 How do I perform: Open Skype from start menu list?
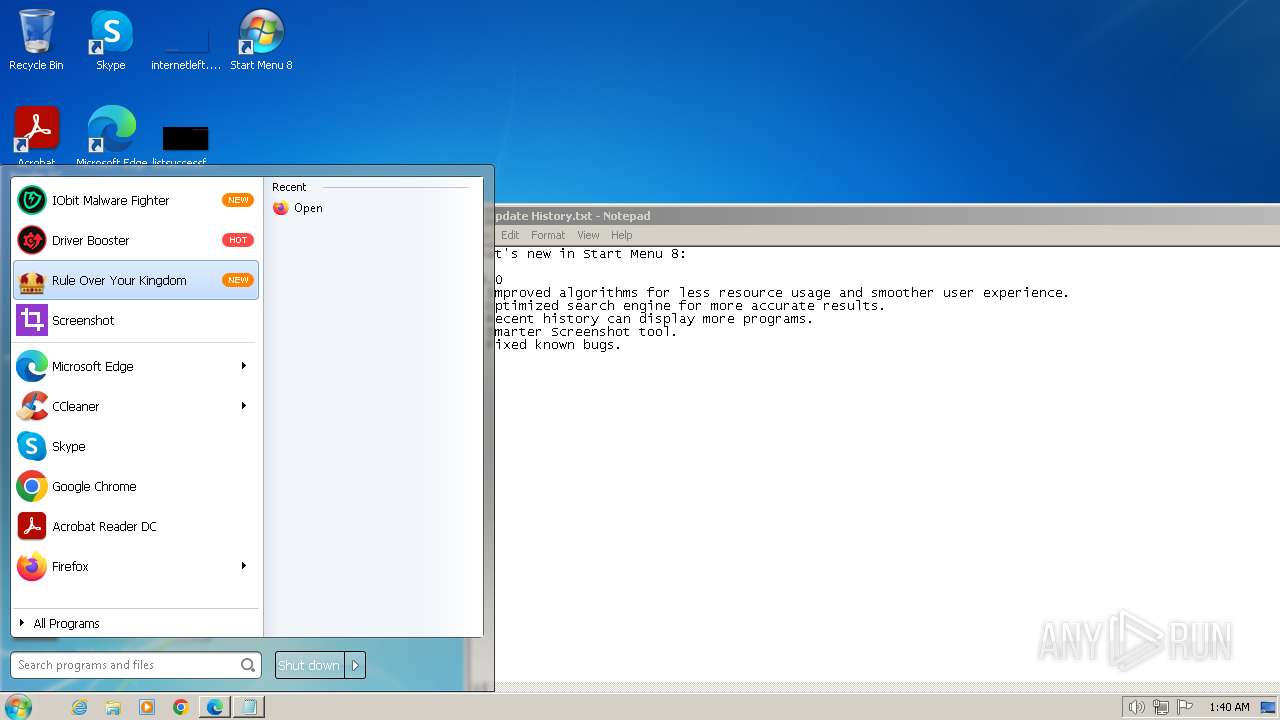(135, 446)
